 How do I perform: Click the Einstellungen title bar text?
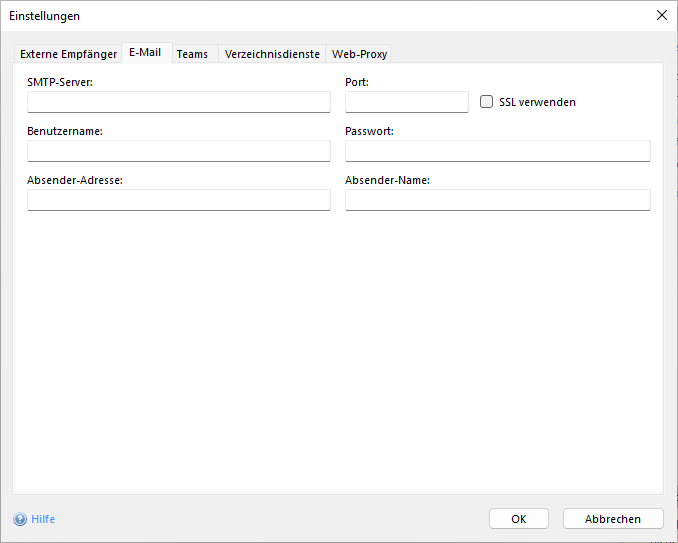coord(45,16)
